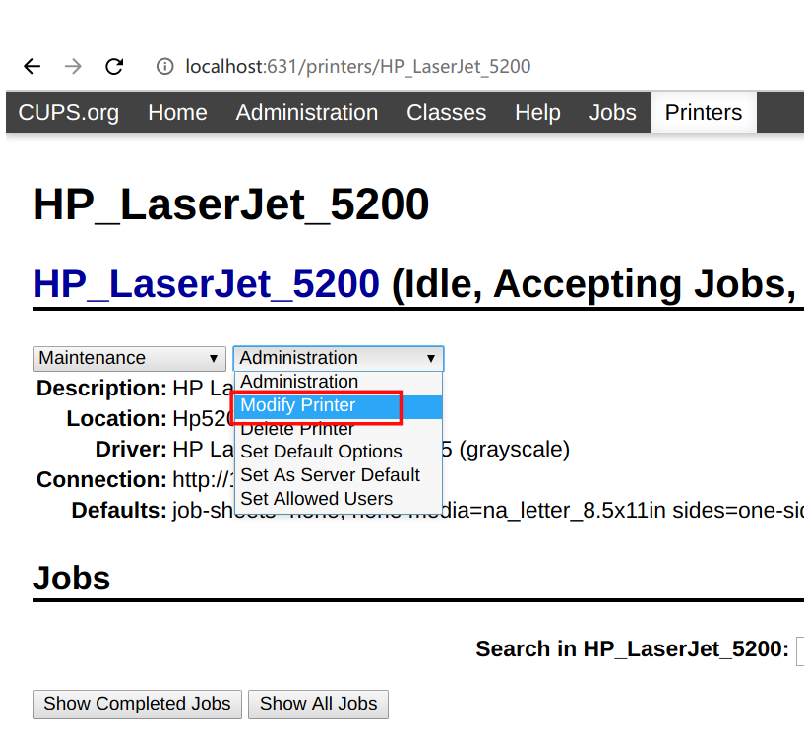Open the Administration tab in navigation bar
Image resolution: width=811 pixels, height=741 pixels.
point(306,113)
